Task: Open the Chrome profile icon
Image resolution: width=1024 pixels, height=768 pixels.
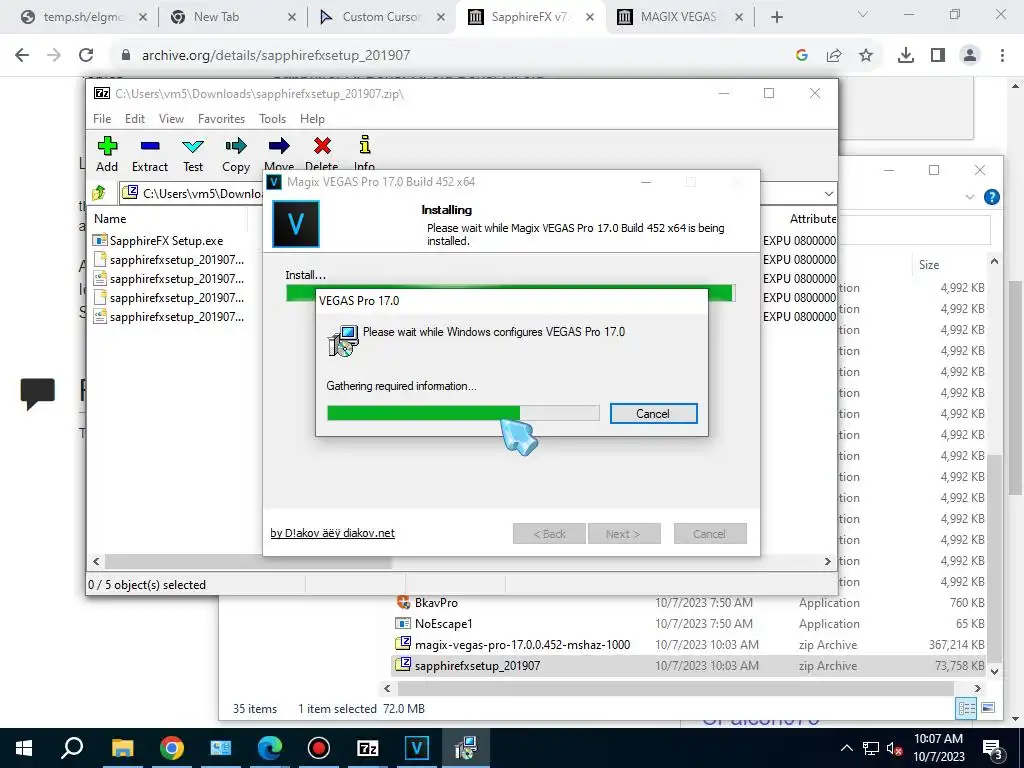Action: [x=970, y=55]
